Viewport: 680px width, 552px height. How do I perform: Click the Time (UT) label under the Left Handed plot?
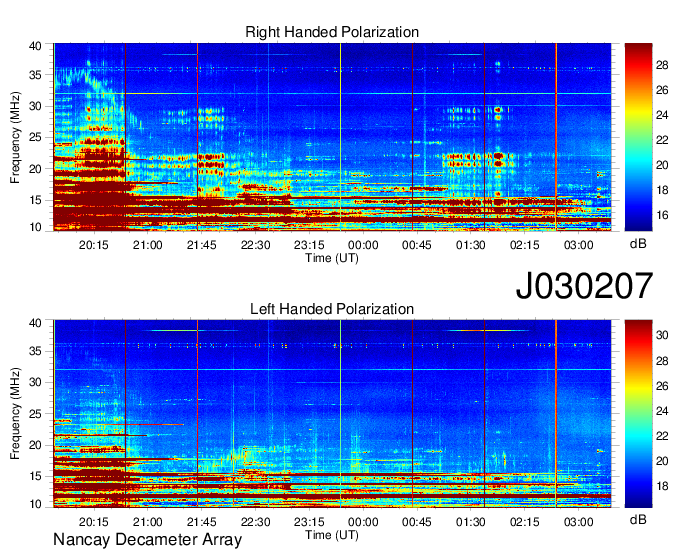(x=332, y=535)
